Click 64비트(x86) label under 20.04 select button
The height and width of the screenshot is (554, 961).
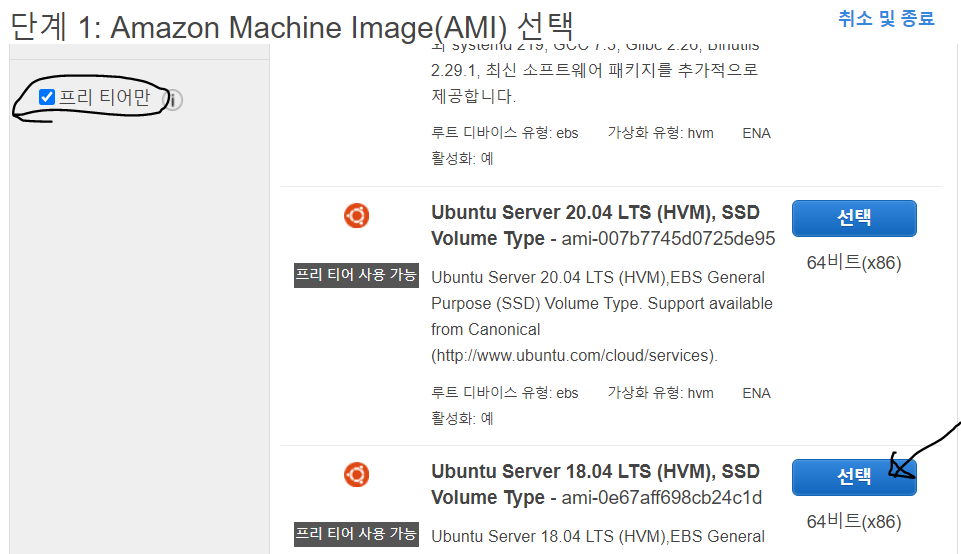(x=854, y=263)
